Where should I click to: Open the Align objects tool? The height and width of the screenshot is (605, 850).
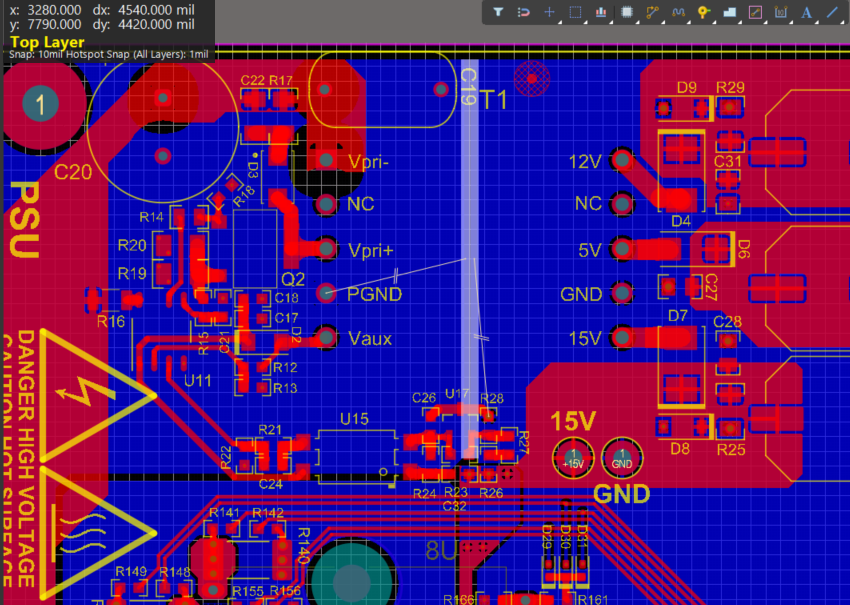click(601, 12)
